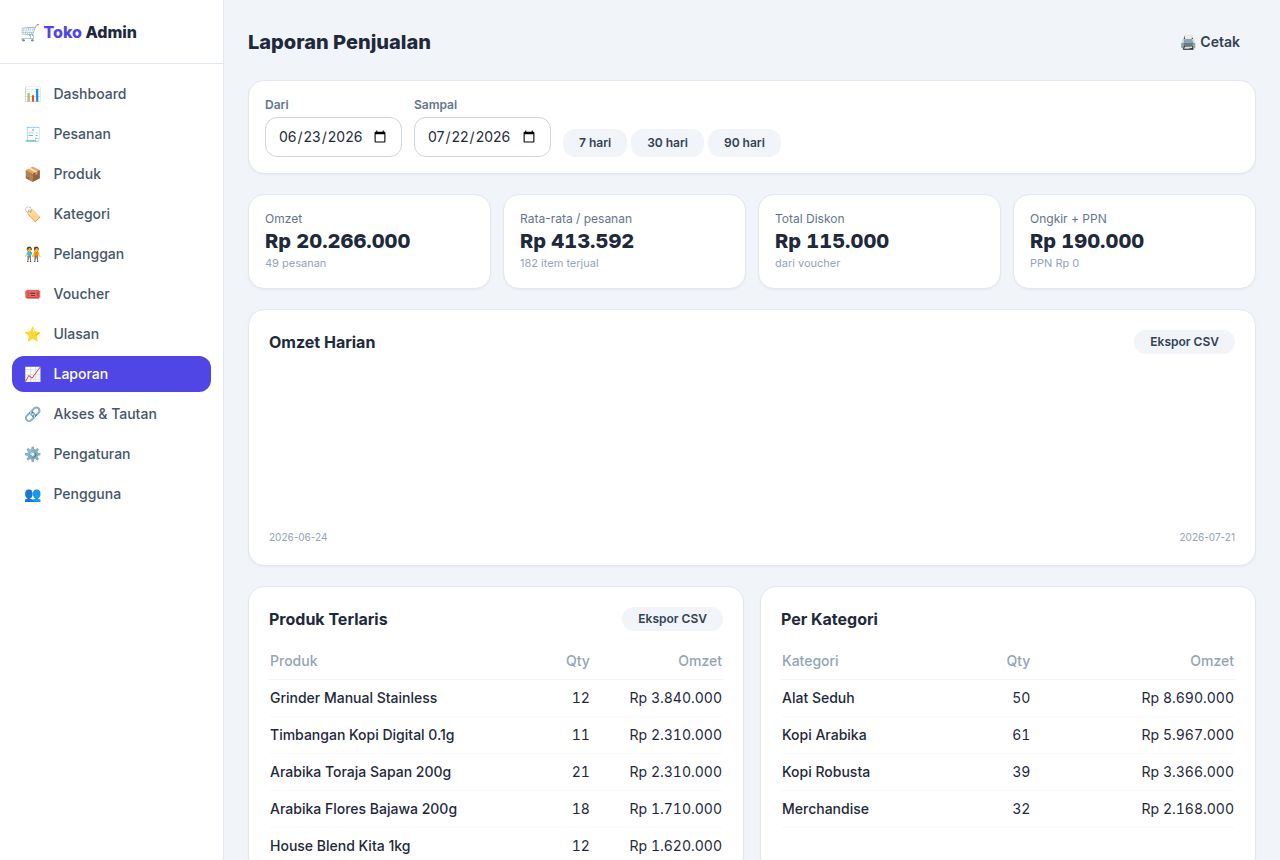Click the Voucher ticket icon
This screenshot has height=860, width=1280.
(33, 294)
